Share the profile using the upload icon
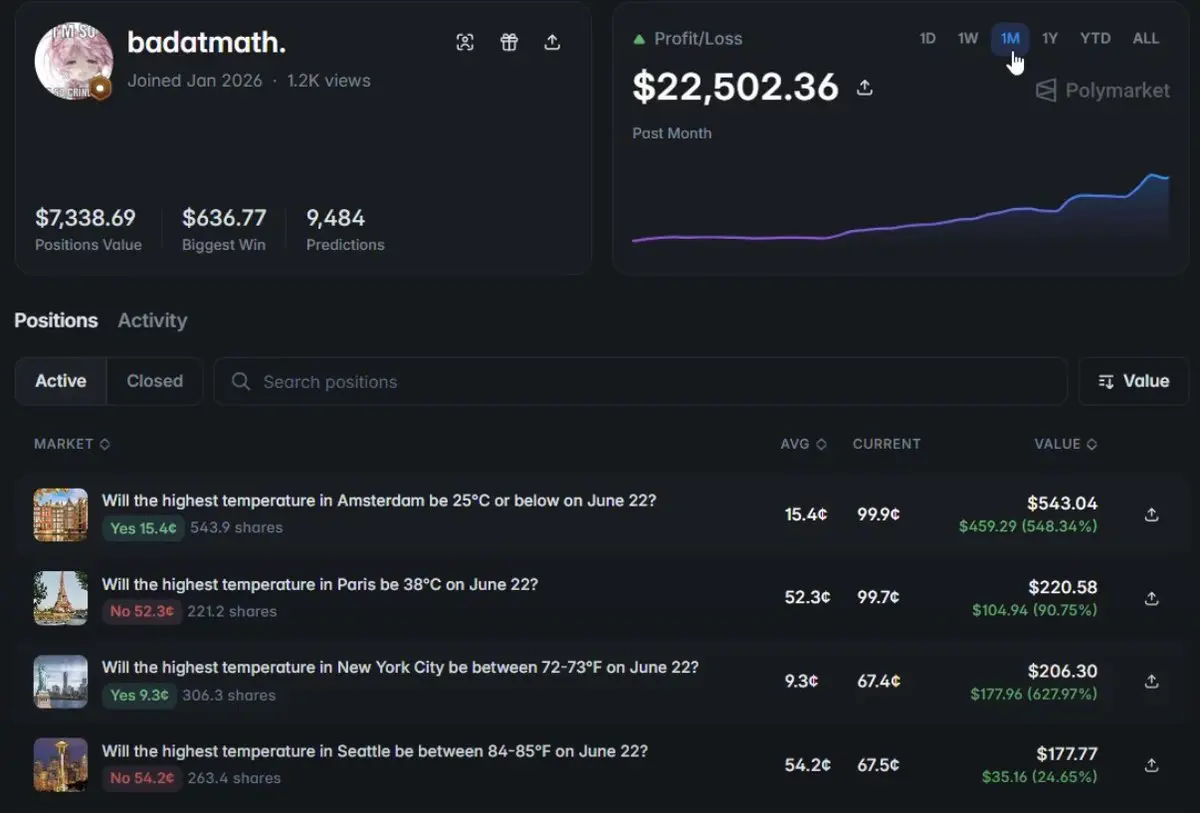 [552, 42]
